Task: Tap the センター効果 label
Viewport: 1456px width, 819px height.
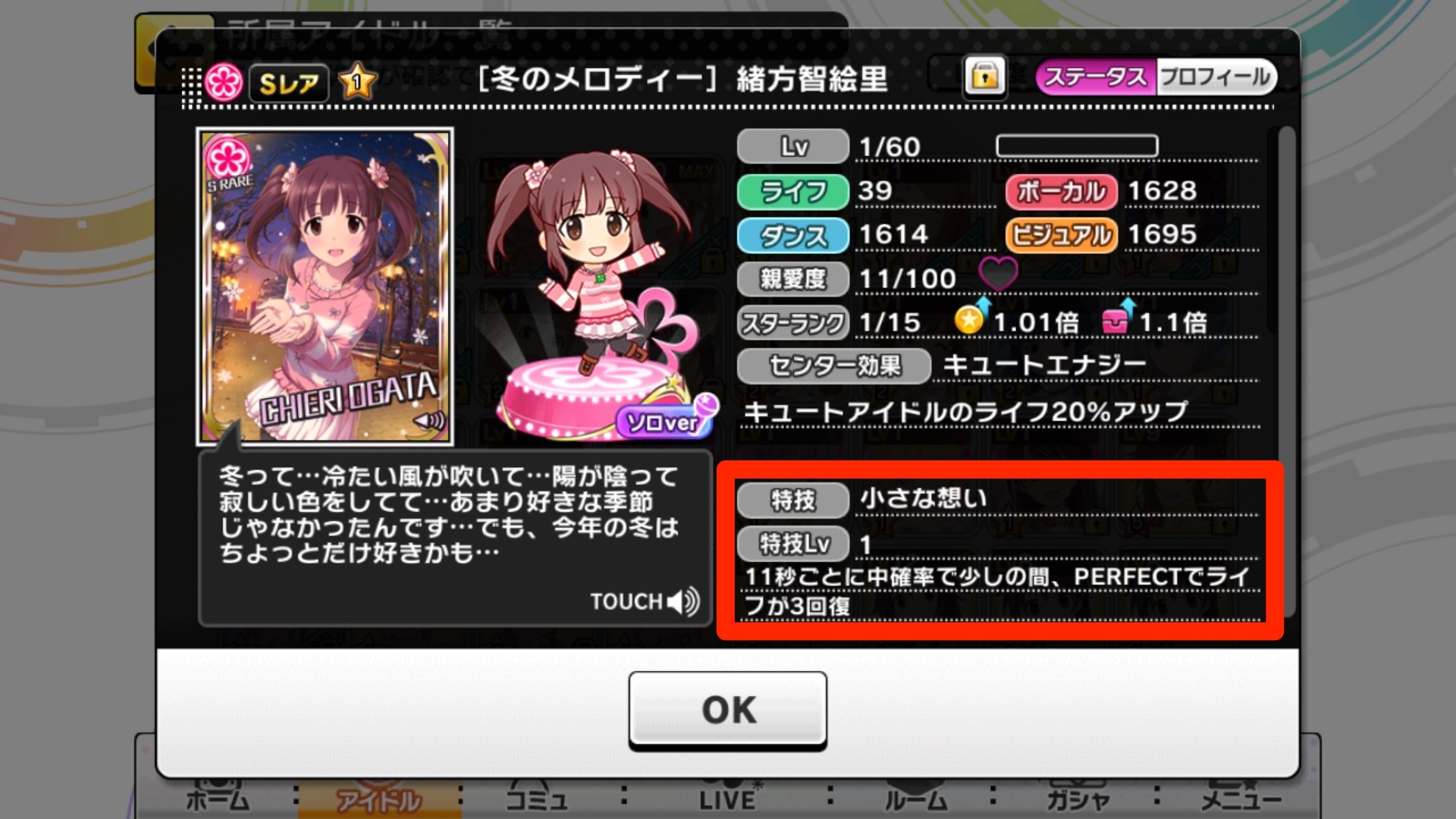Action: [833, 366]
